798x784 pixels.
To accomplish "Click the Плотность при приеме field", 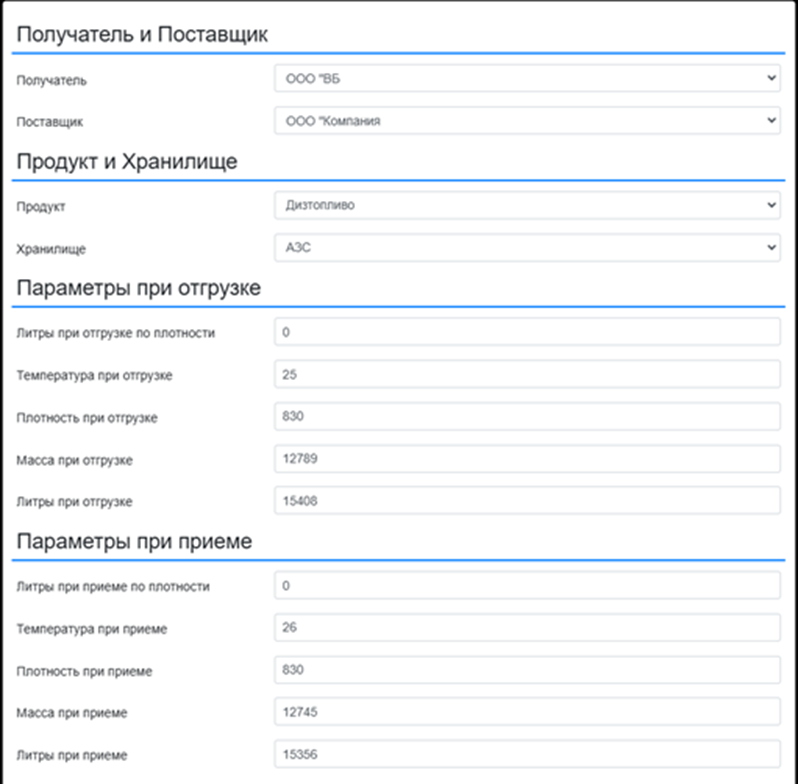I will pyautogui.click(x=527, y=669).
